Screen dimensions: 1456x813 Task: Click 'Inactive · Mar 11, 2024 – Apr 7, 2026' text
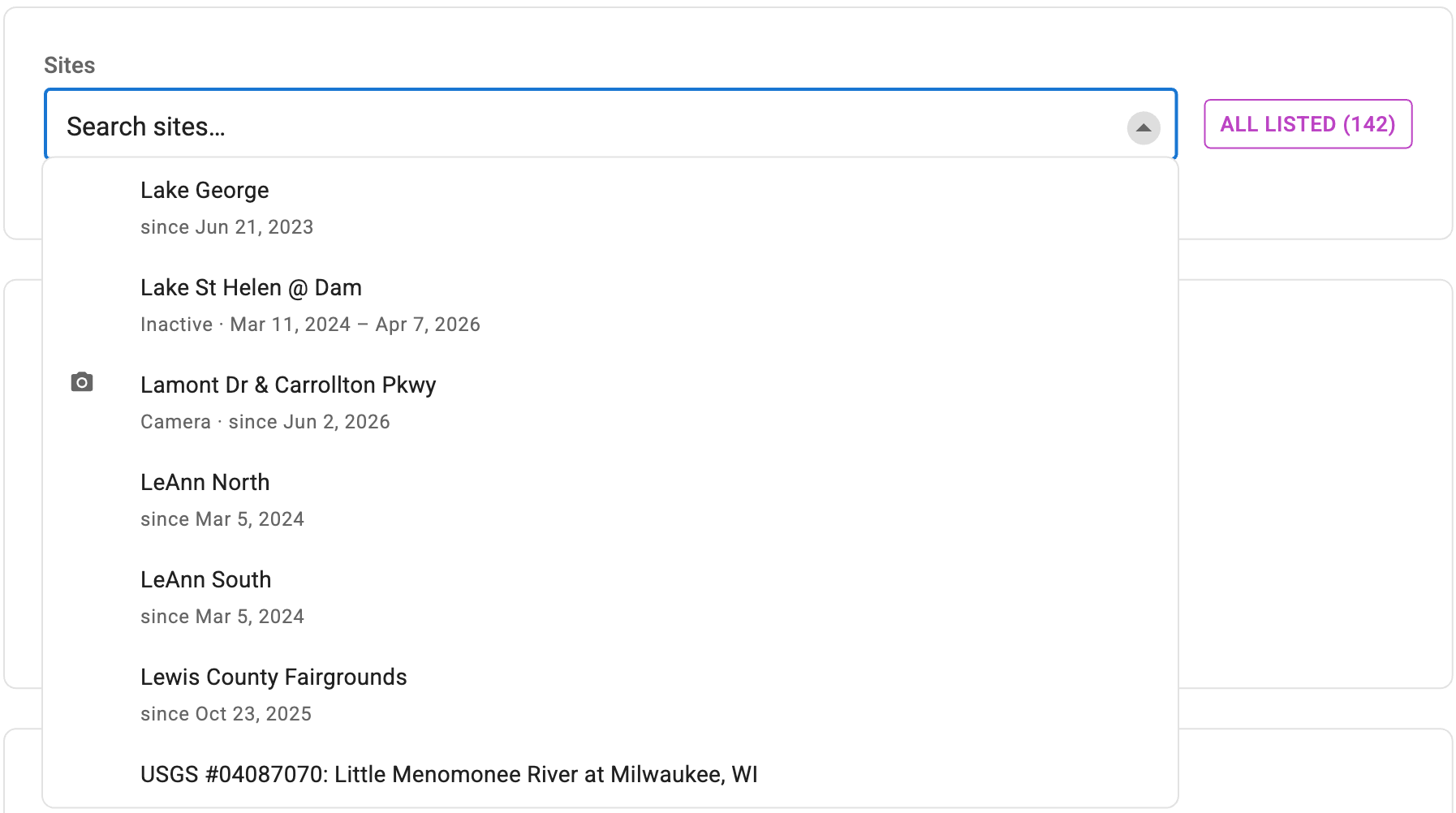(310, 325)
